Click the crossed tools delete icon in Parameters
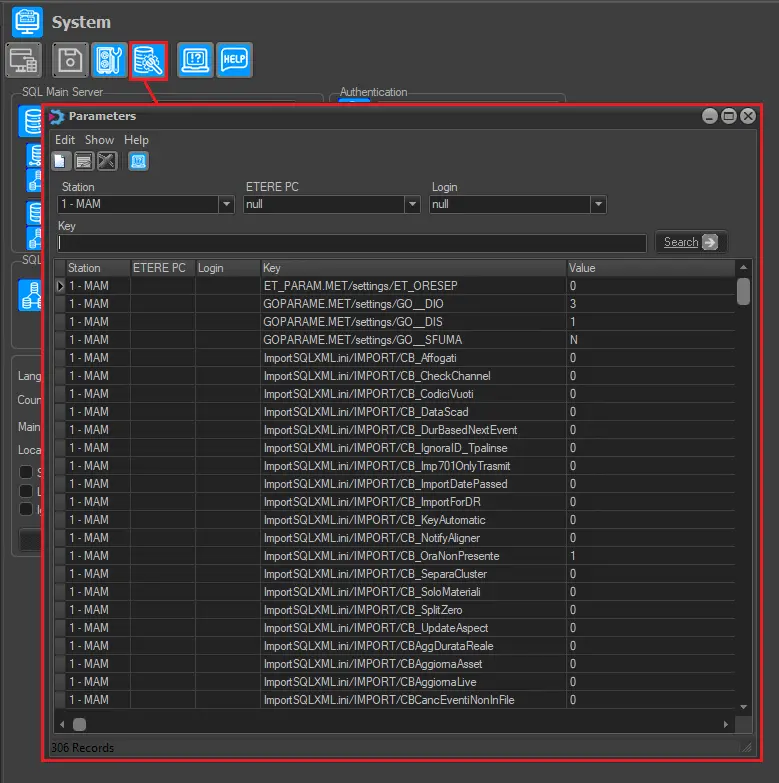Viewport: 779px width, 783px height. [x=106, y=161]
